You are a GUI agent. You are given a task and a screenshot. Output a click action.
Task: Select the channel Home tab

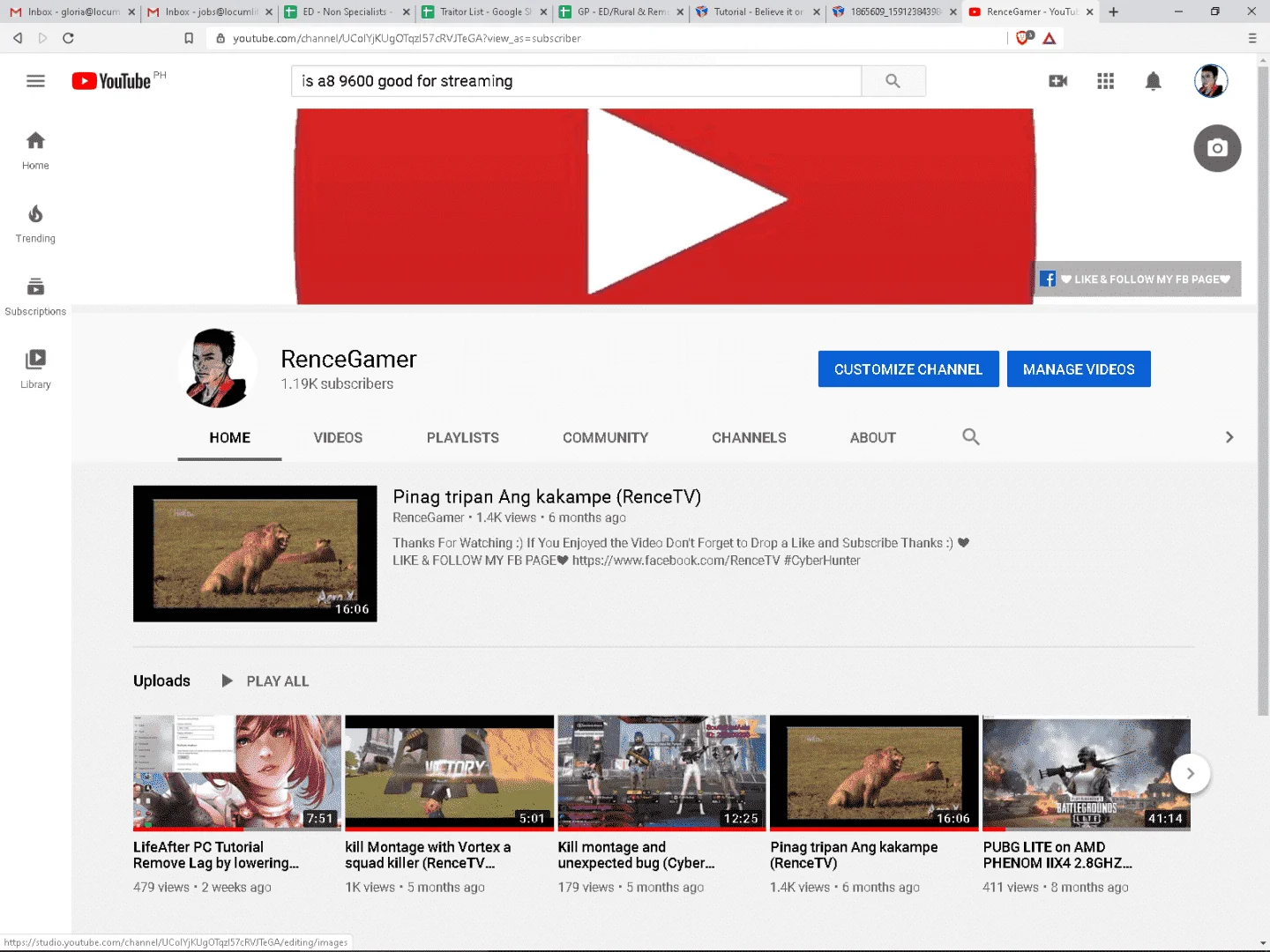click(x=230, y=438)
